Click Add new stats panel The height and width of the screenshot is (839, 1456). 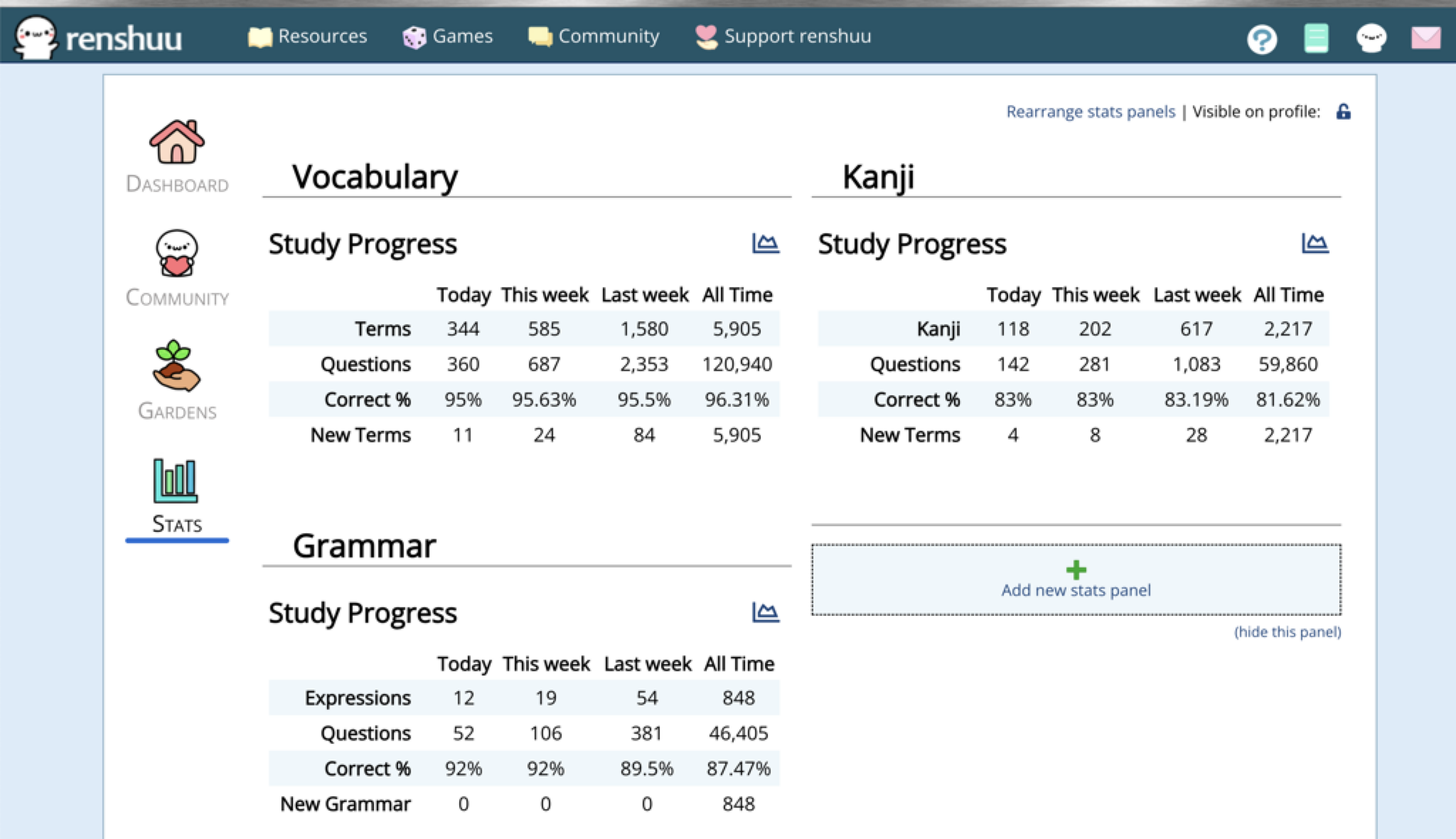pyautogui.click(x=1076, y=579)
